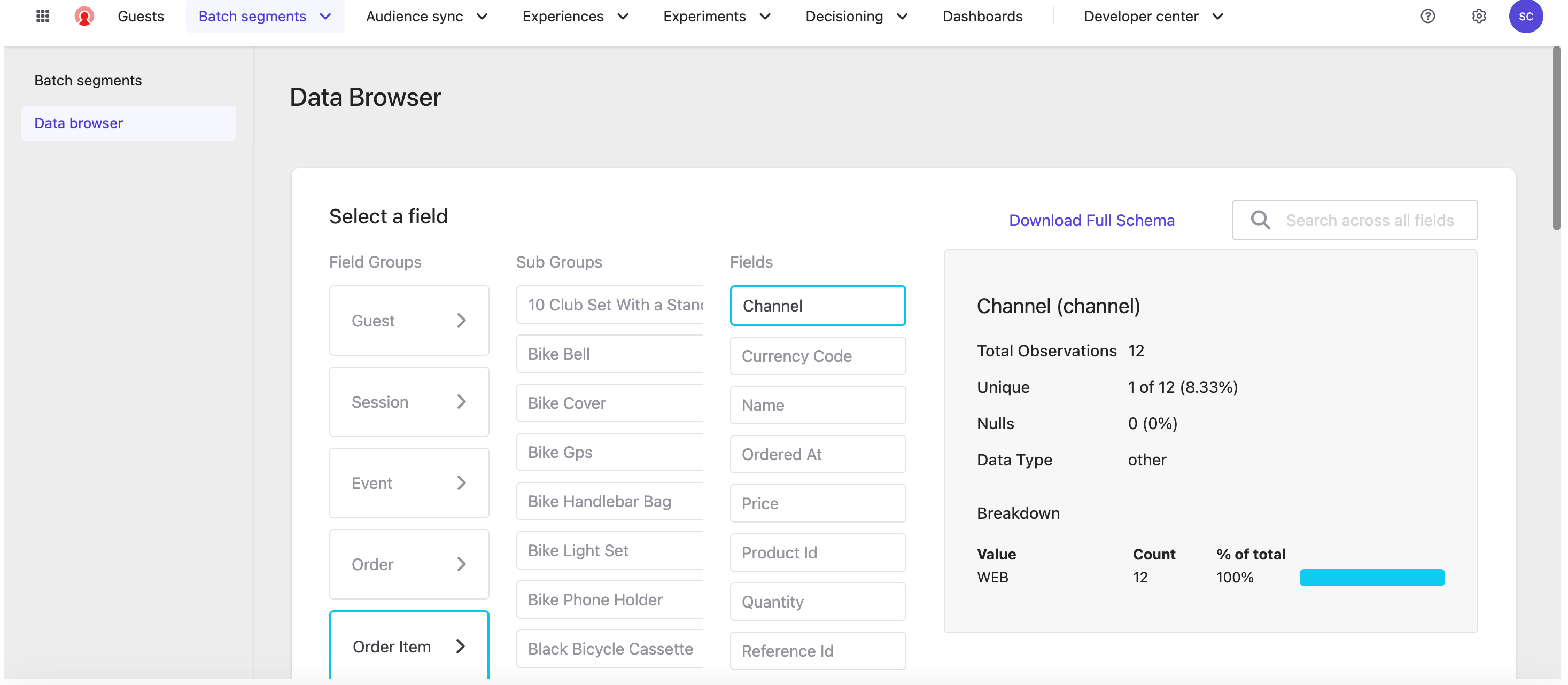Screen dimensions: 1568x685
Task: Click the red product logo icon
Action: click(84, 17)
